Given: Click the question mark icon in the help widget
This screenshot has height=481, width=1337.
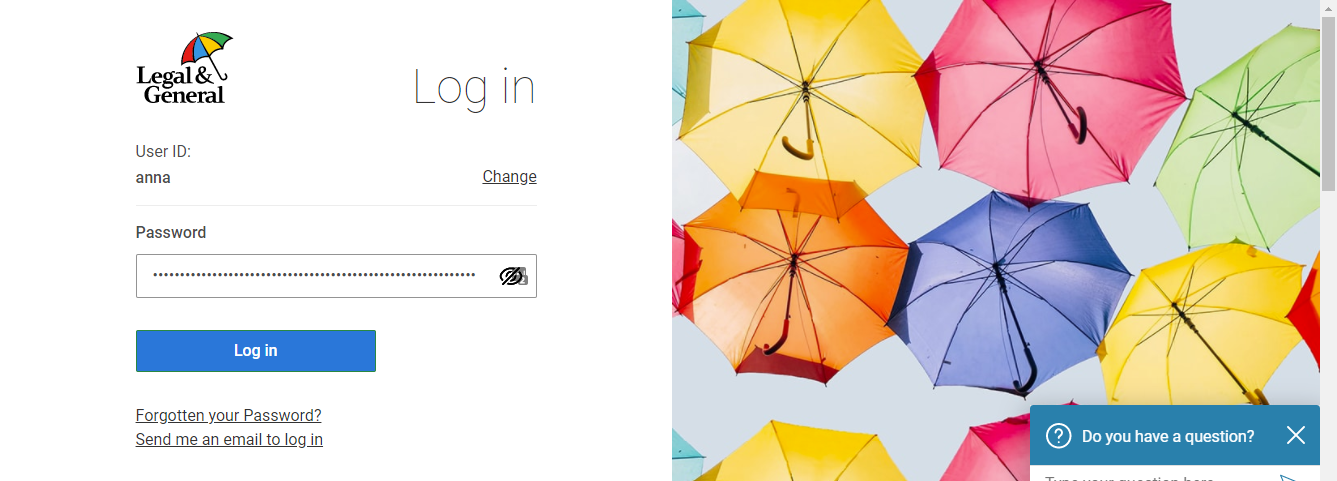Looking at the screenshot, I should tap(1058, 436).
